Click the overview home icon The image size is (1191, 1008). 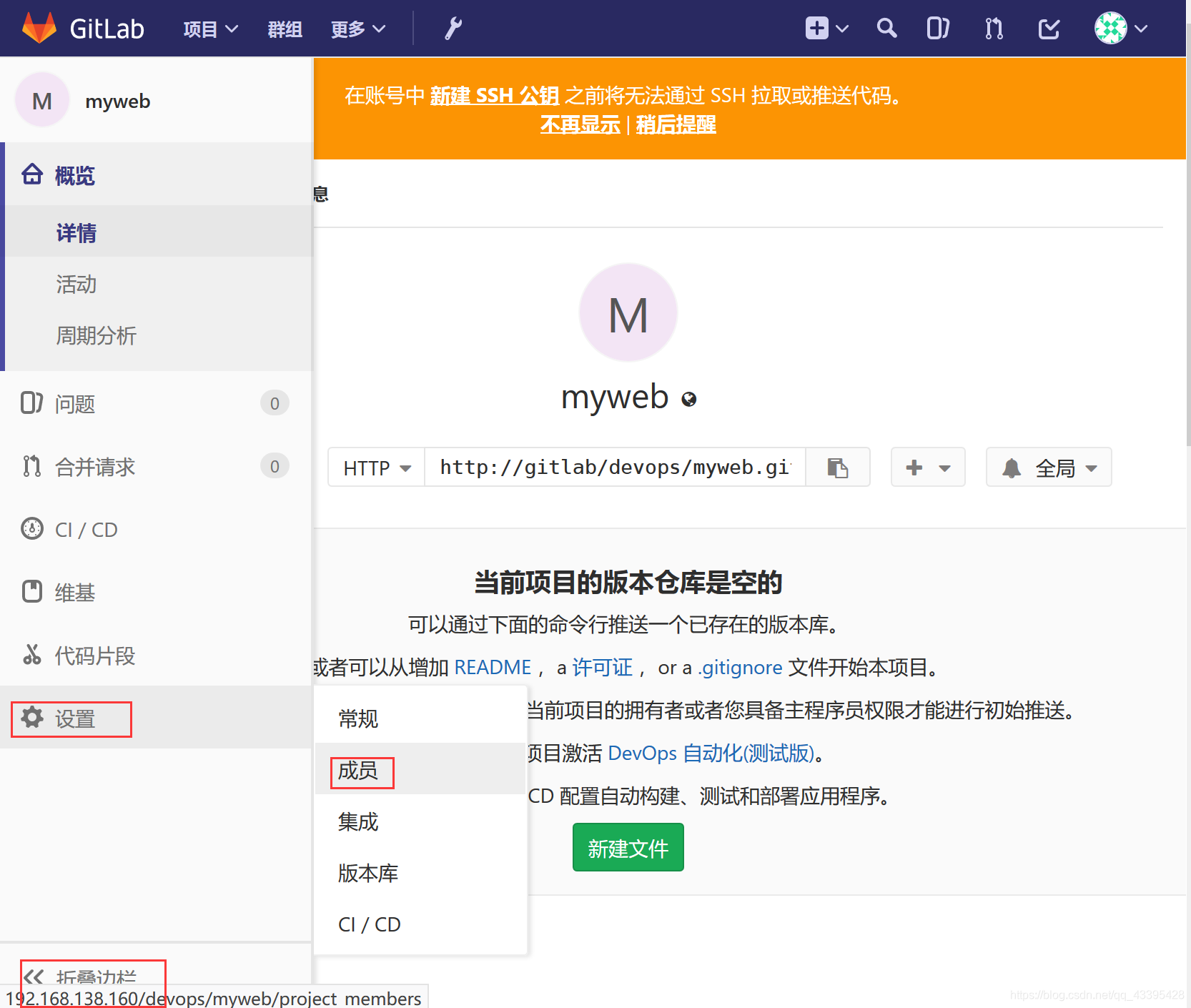pyautogui.click(x=32, y=174)
